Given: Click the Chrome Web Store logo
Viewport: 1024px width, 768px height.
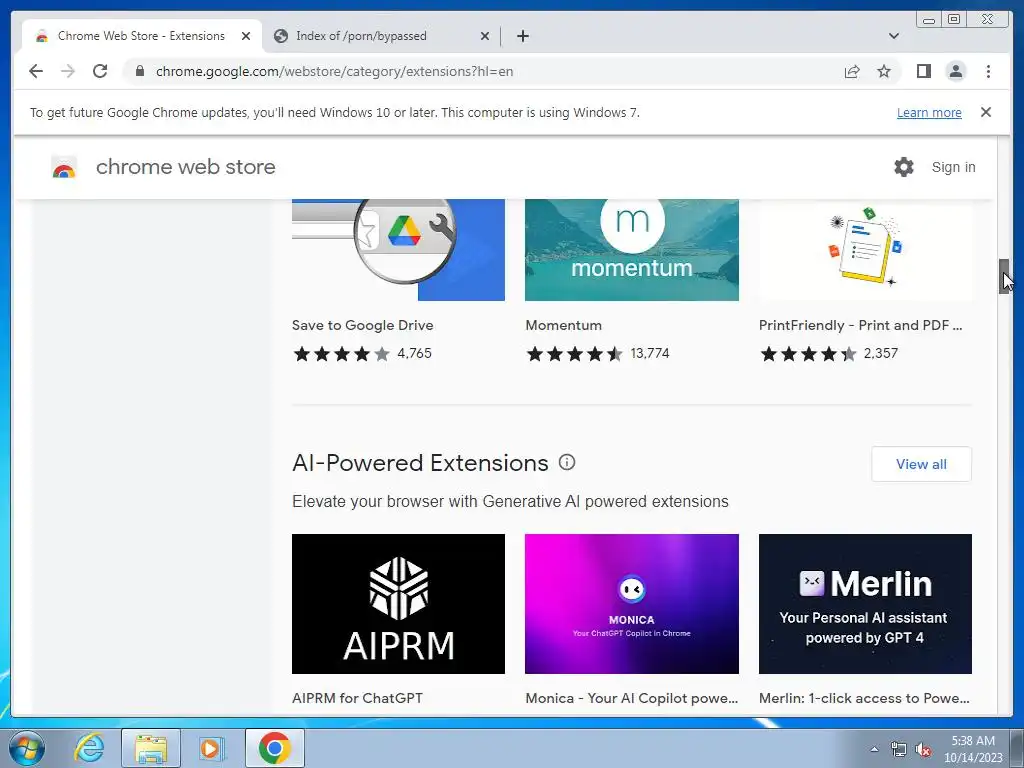Looking at the screenshot, I should [x=64, y=168].
